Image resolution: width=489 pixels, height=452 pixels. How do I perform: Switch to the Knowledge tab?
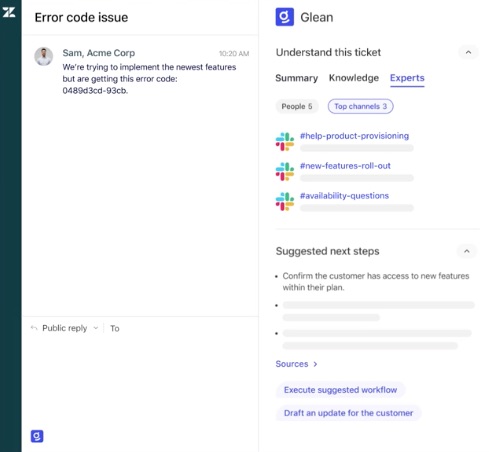[x=354, y=78]
